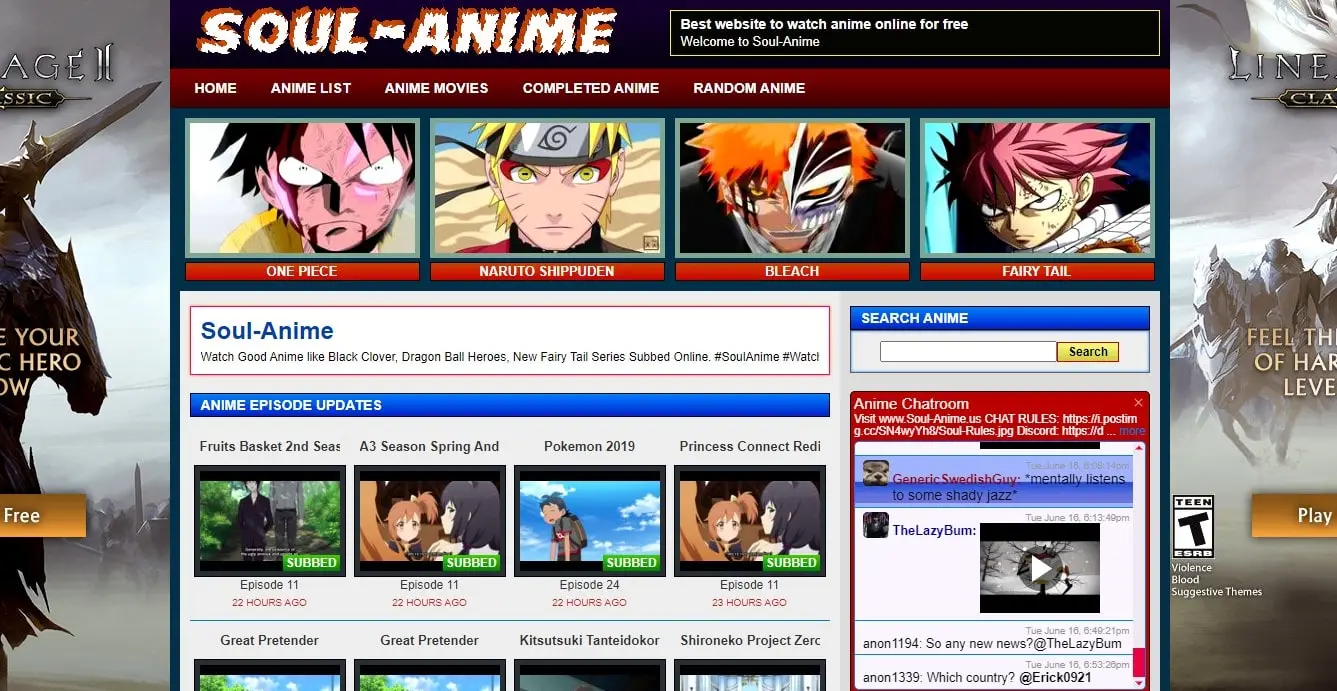Screen dimensions: 1337x691
Task: Click the FAIRY TAIL red label
Action: (1037, 271)
